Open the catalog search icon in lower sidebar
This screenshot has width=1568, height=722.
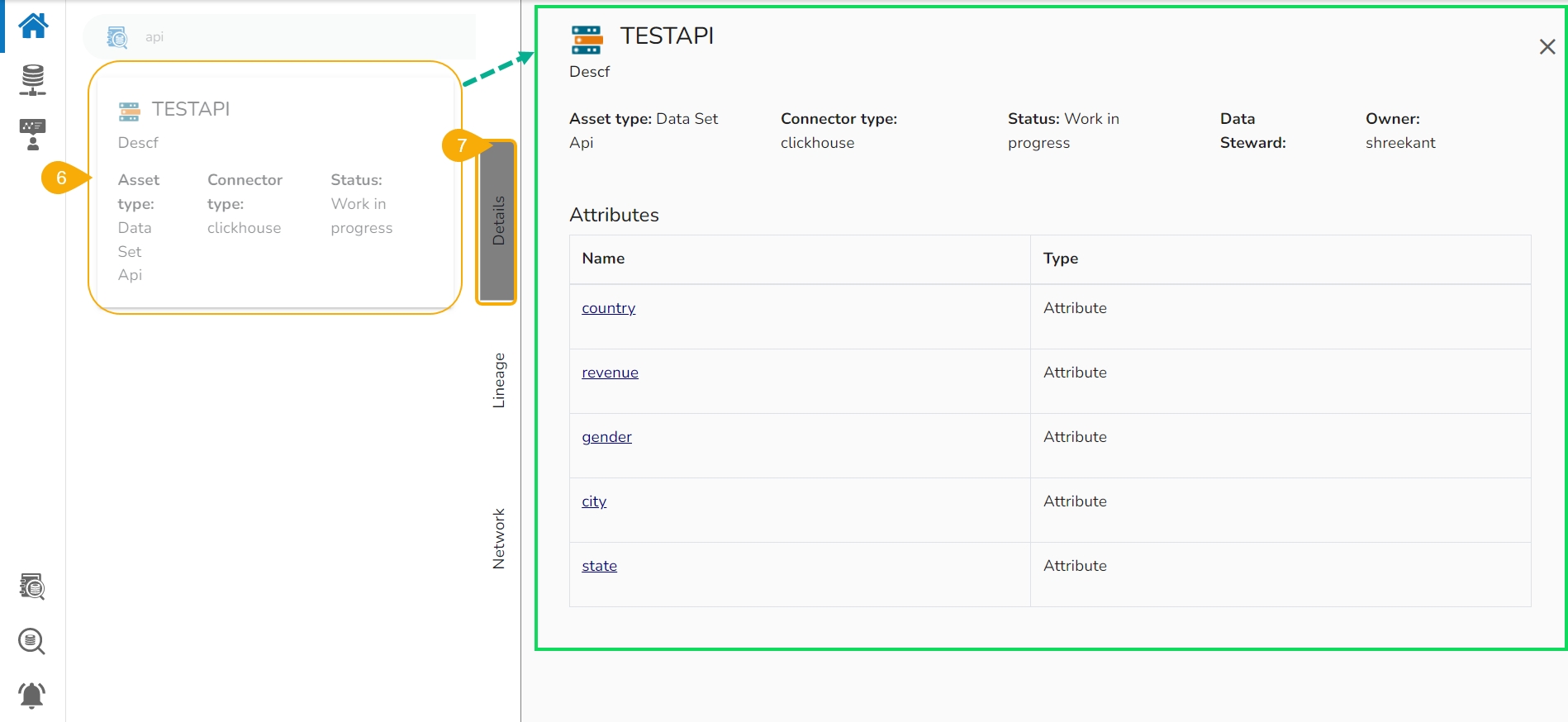[x=32, y=587]
